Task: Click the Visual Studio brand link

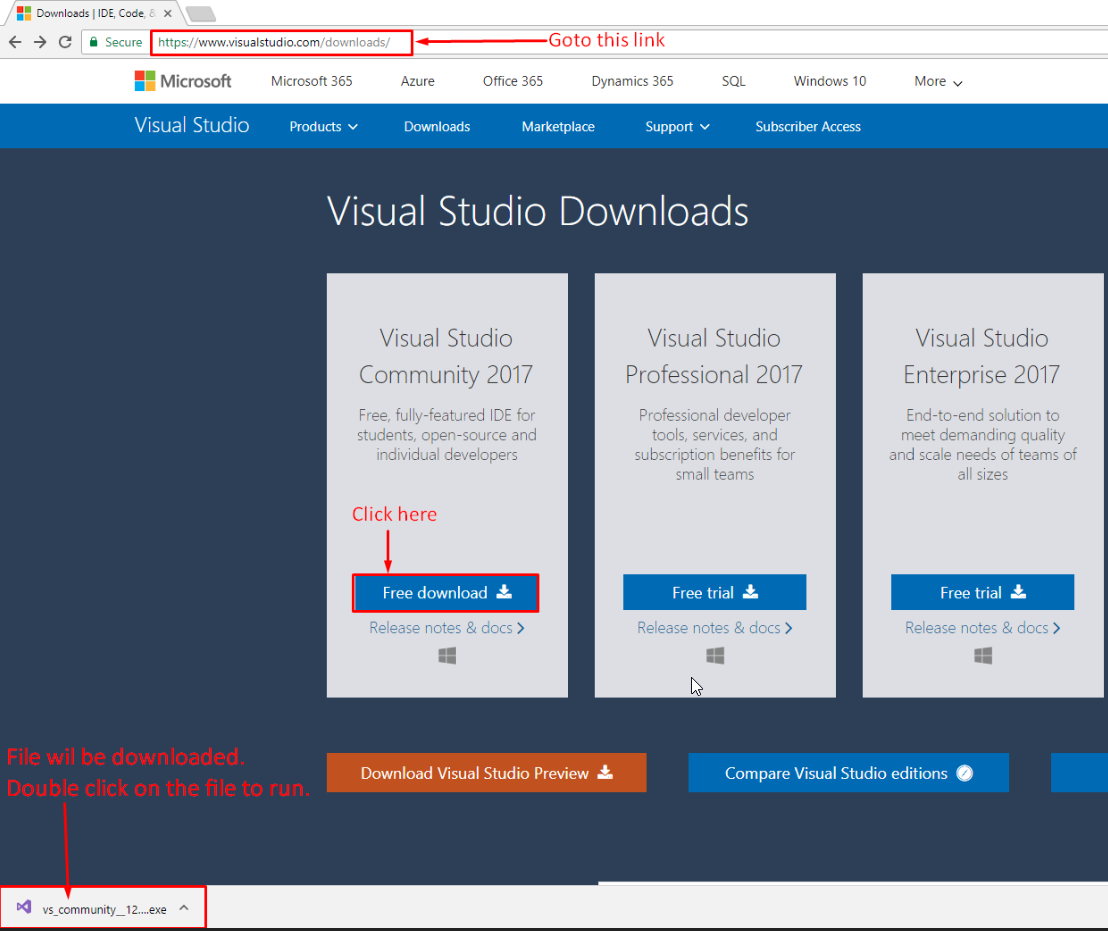Action: pos(191,125)
